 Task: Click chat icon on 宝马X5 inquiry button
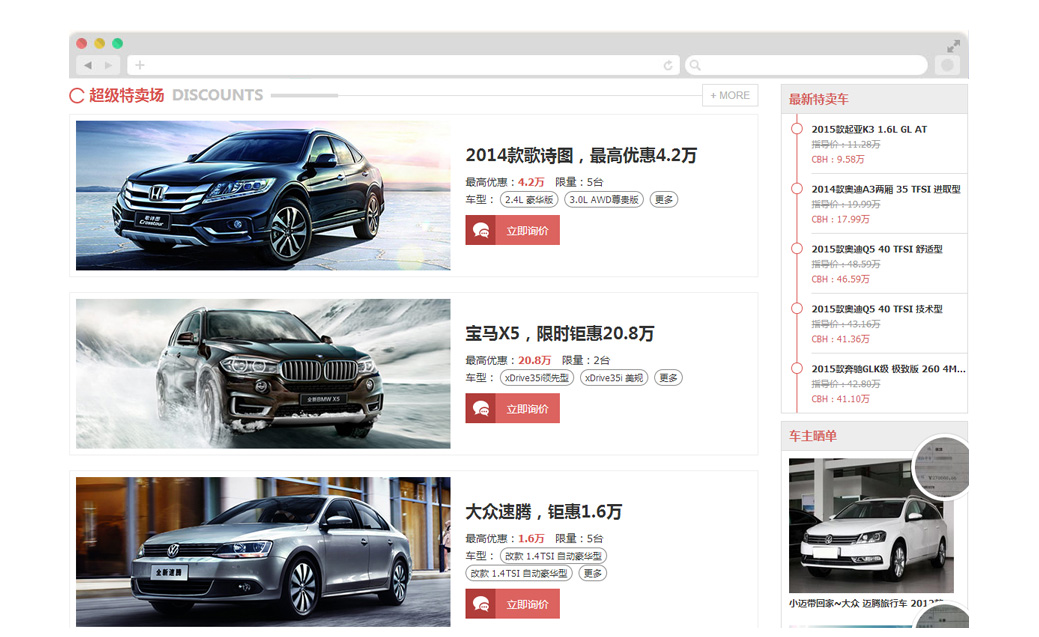pos(480,408)
